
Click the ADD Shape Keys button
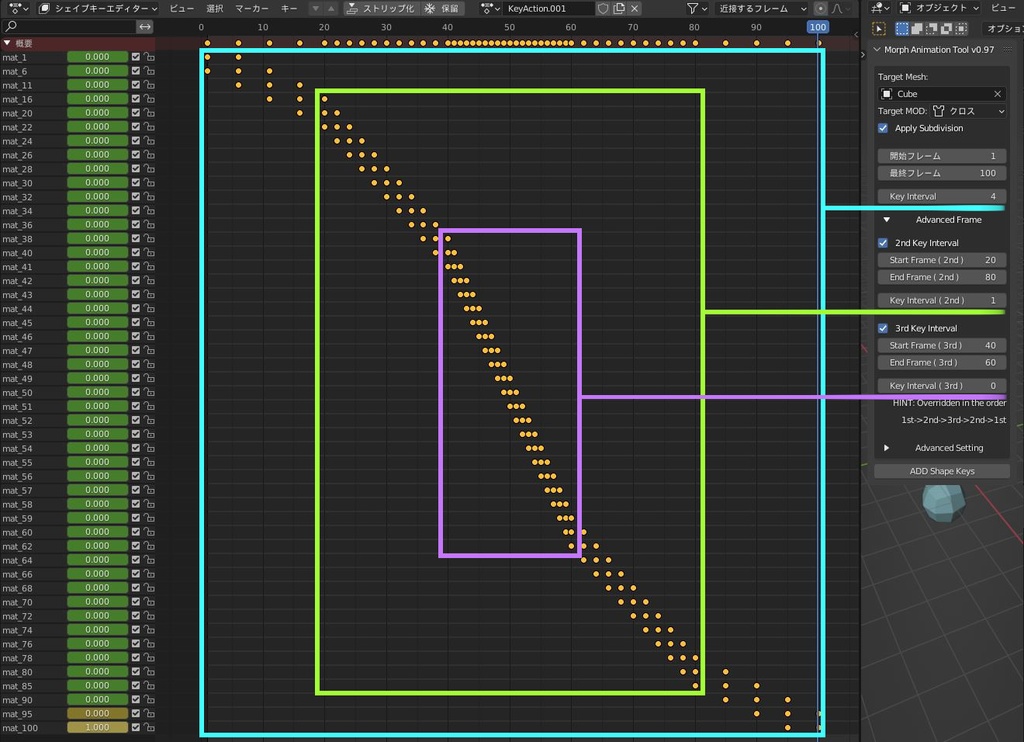click(x=941, y=470)
